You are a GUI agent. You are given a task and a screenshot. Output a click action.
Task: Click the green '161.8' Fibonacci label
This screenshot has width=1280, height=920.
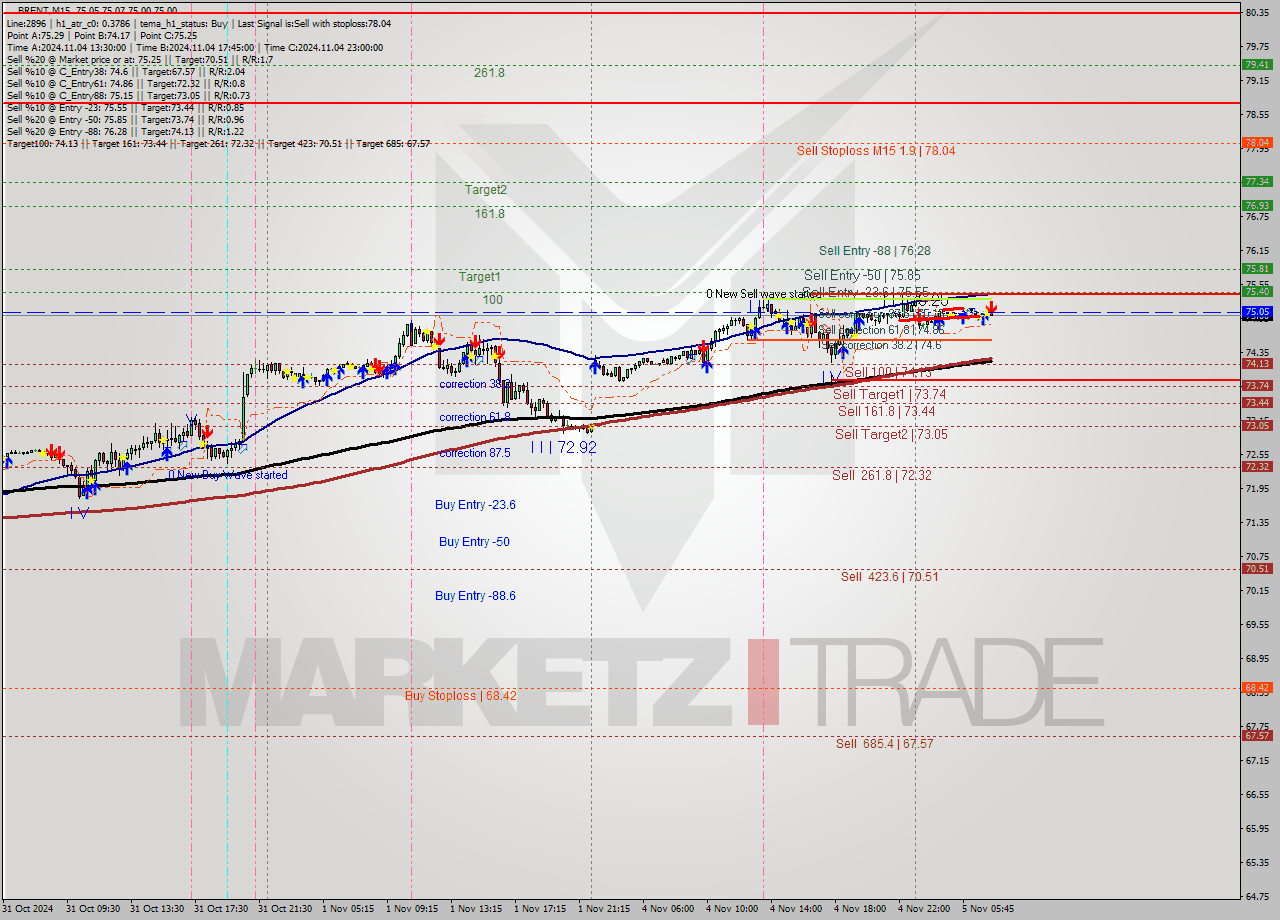pyautogui.click(x=489, y=213)
